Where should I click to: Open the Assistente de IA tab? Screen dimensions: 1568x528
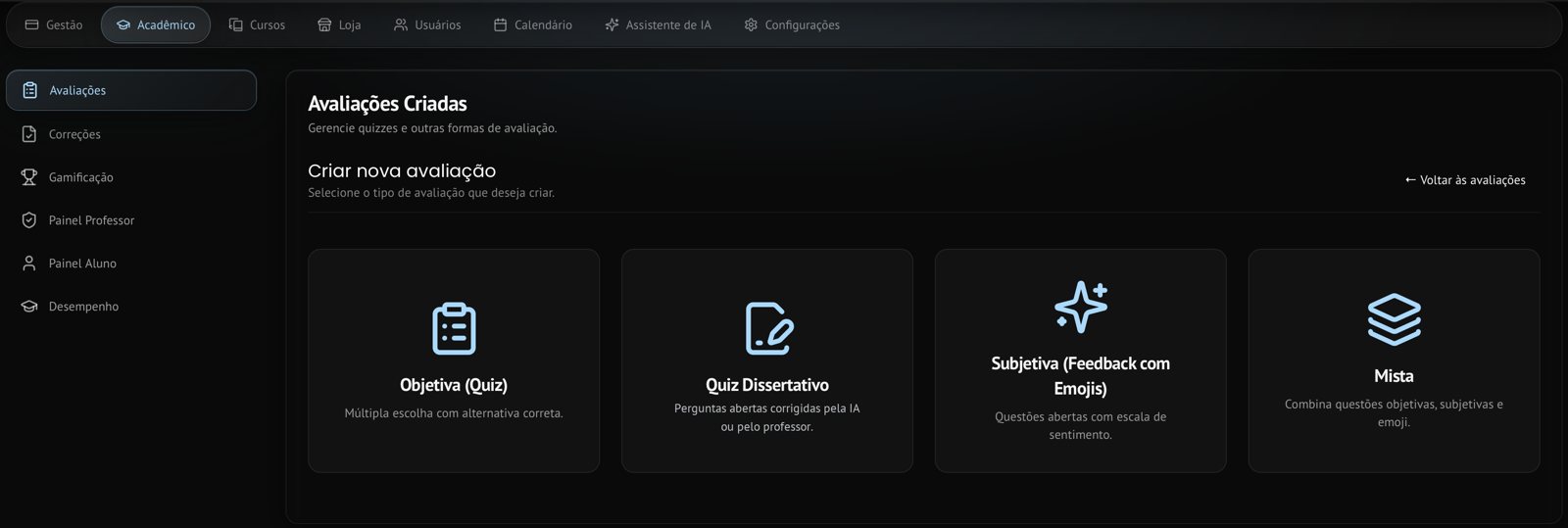658,24
